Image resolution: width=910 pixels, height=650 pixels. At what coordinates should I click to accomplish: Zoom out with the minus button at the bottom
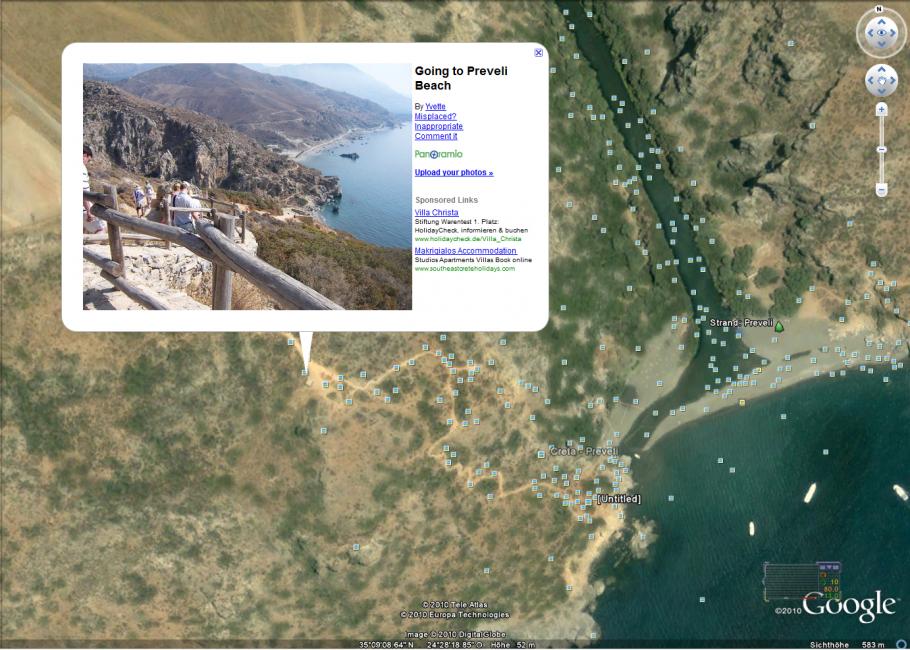click(881, 189)
